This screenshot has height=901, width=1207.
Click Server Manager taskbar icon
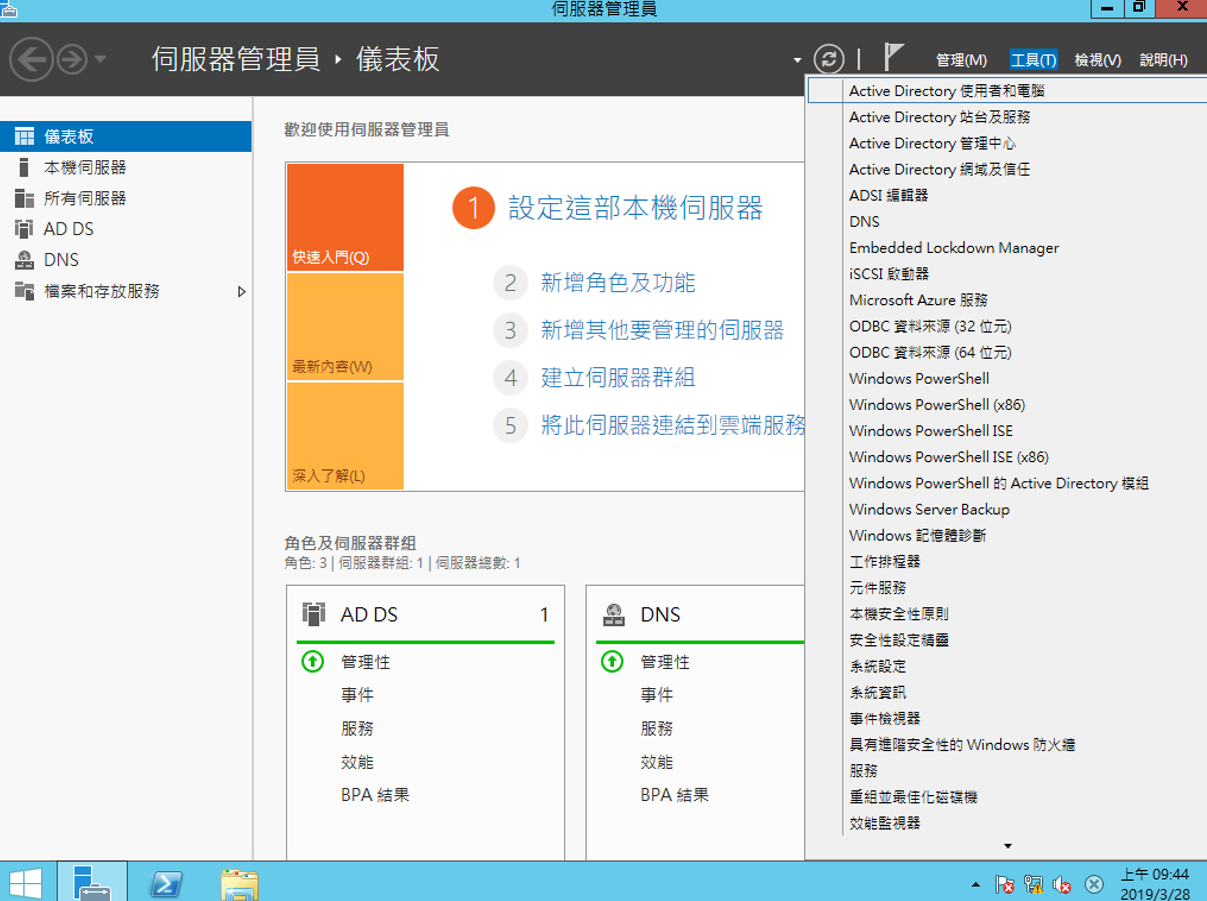93,882
